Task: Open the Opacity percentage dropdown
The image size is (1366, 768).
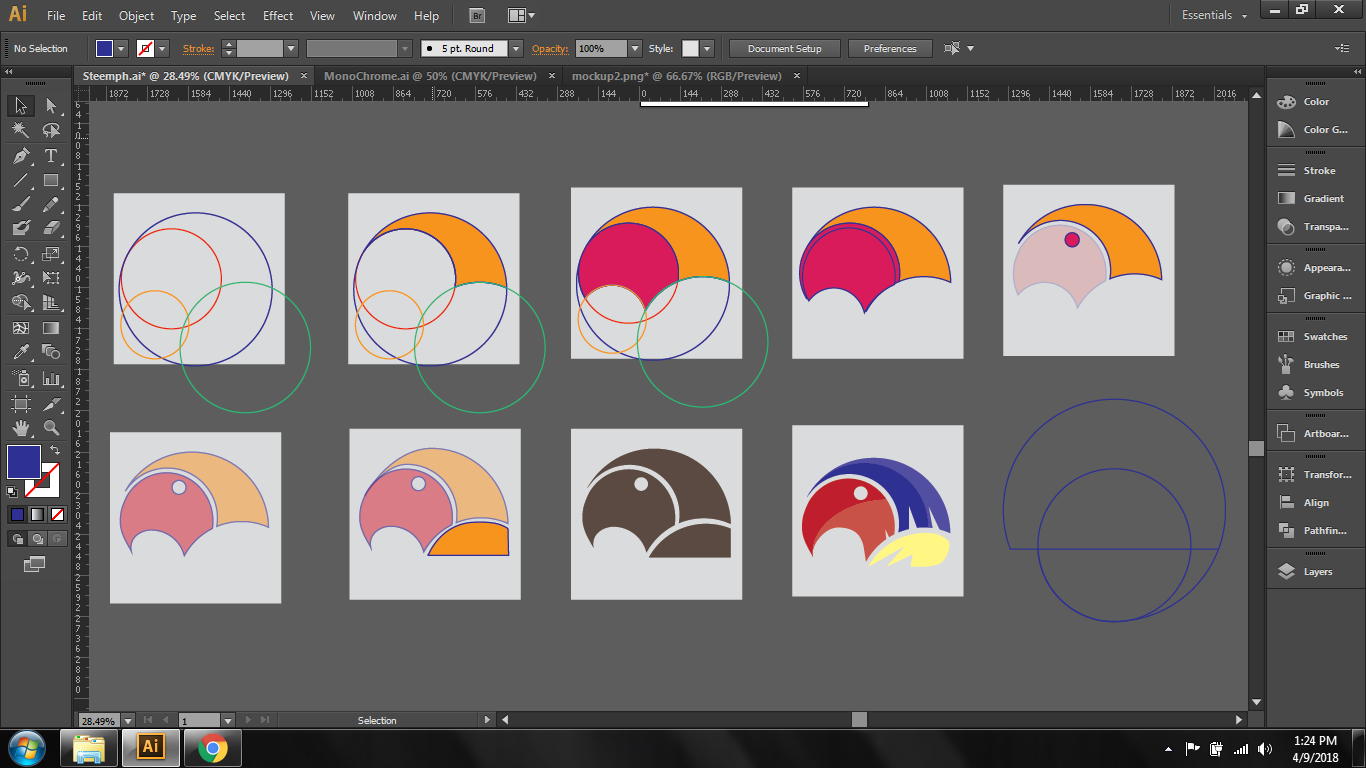Action: 635,48
